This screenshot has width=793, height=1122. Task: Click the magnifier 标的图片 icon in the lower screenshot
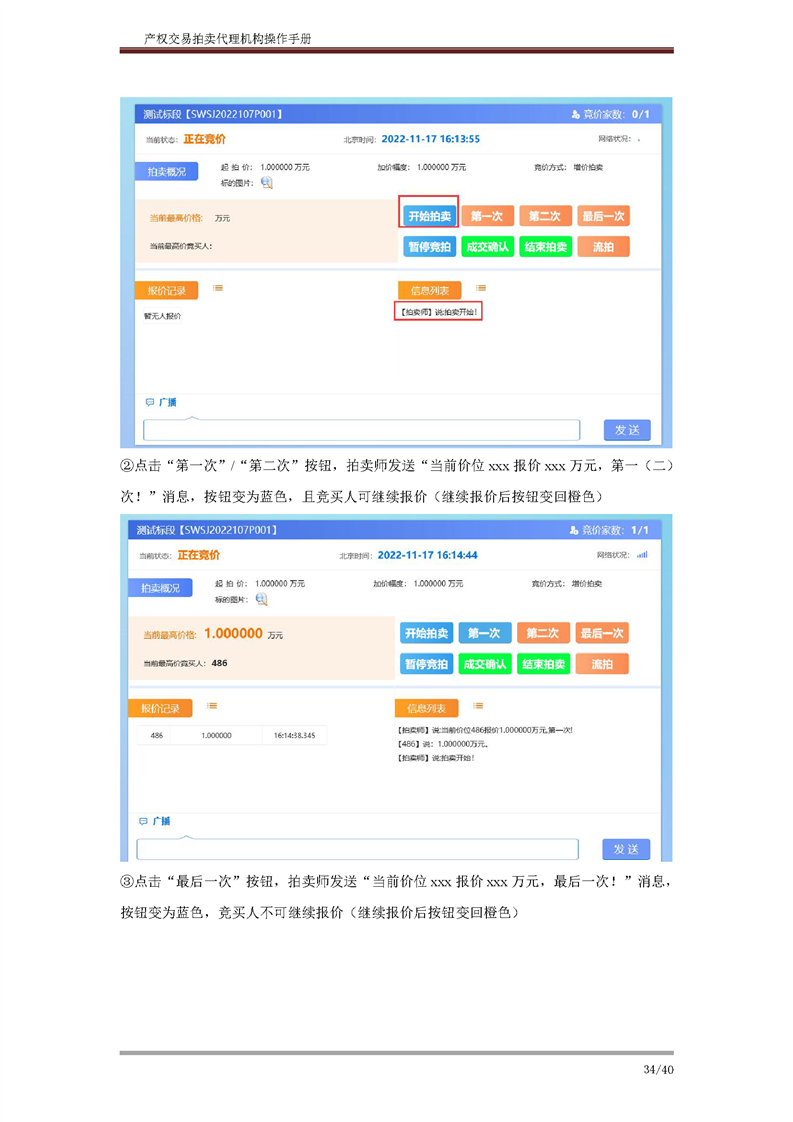click(262, 599)
